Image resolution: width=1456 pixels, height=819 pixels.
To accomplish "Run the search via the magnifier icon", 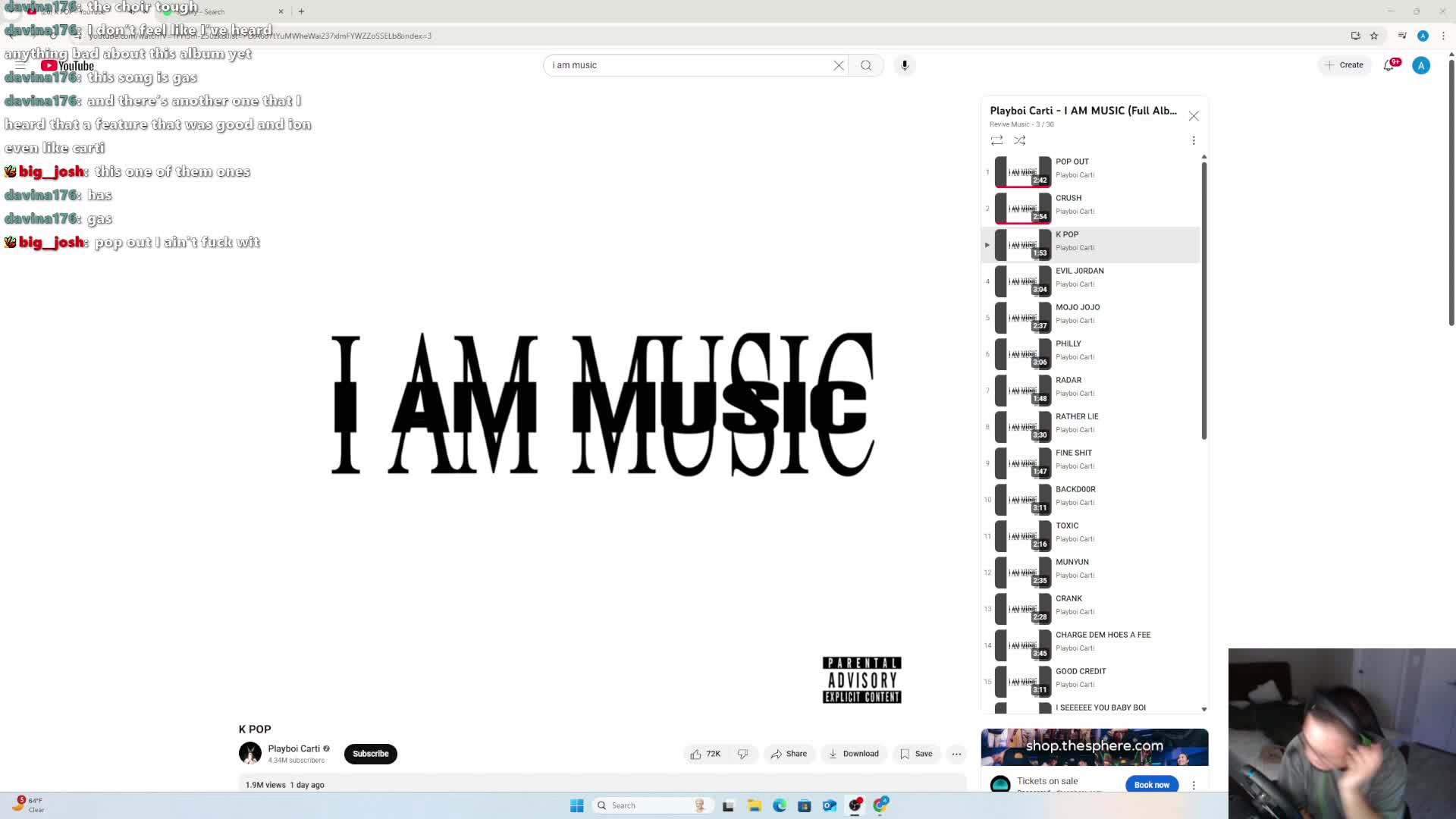I will coord(866,65).
